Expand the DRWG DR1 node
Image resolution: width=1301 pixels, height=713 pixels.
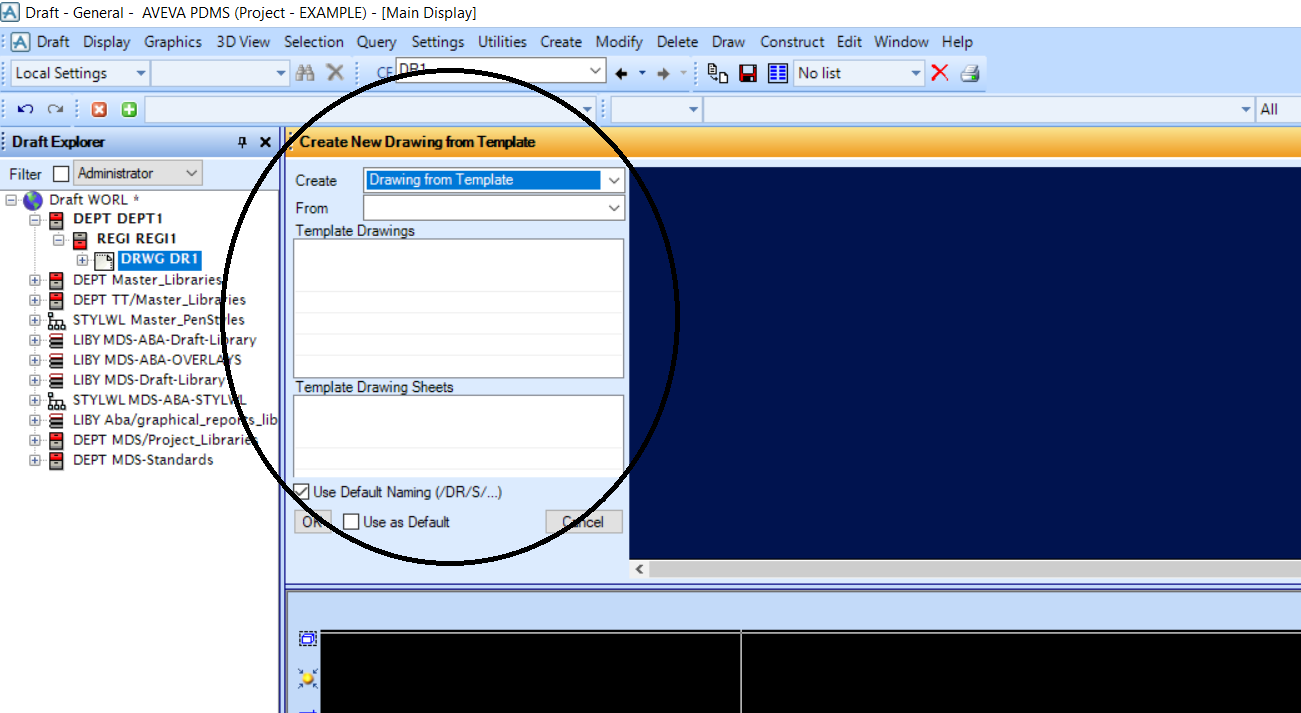[x=83, y=260]
